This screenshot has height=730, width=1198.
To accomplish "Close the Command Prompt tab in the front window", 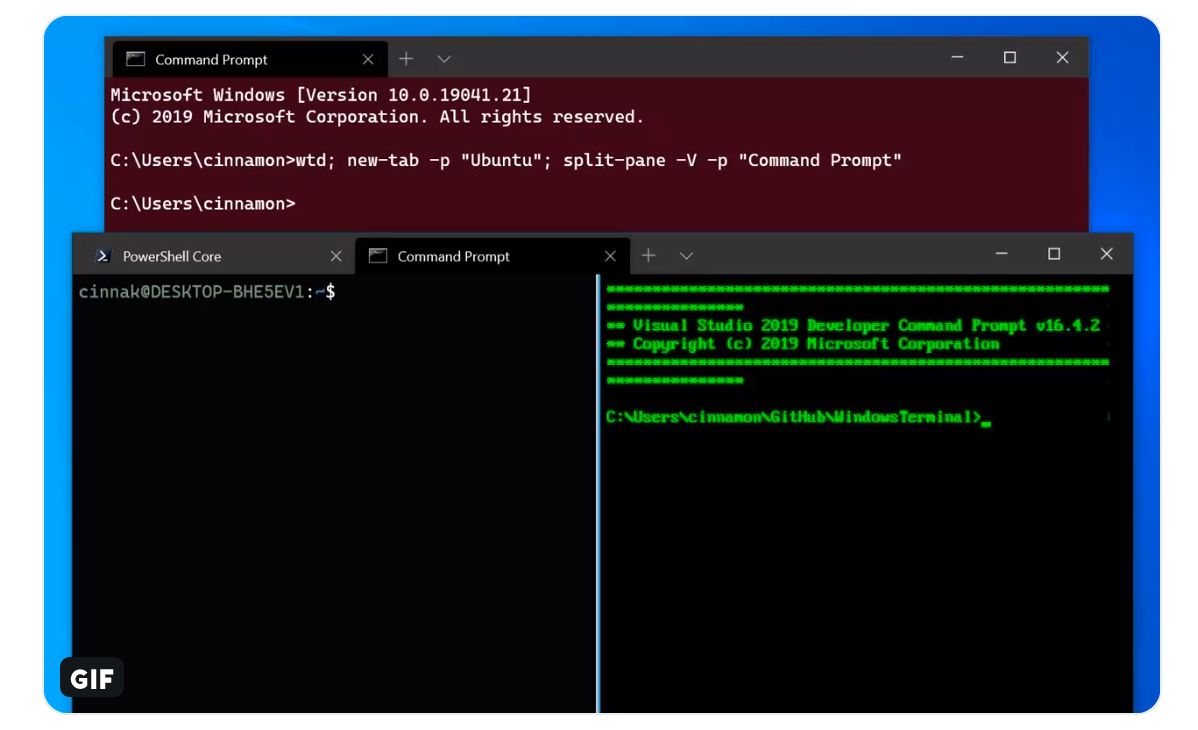I will pyautogui.click(x=610, y=256).
